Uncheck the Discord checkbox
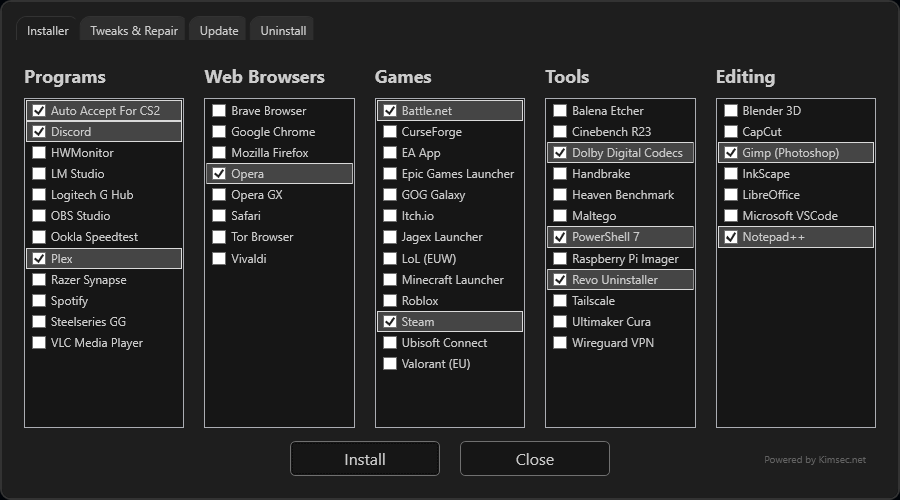900x500 pixels. [x=39, y=131]
